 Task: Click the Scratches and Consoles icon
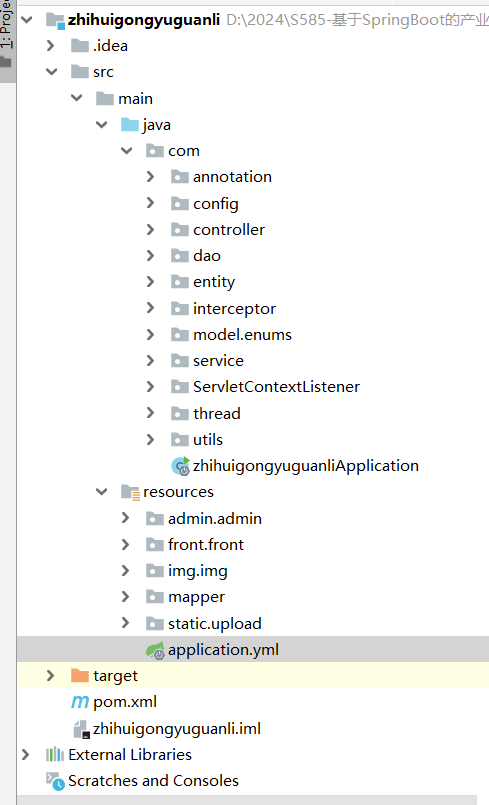pyautogui.click(x=55, y=781)
